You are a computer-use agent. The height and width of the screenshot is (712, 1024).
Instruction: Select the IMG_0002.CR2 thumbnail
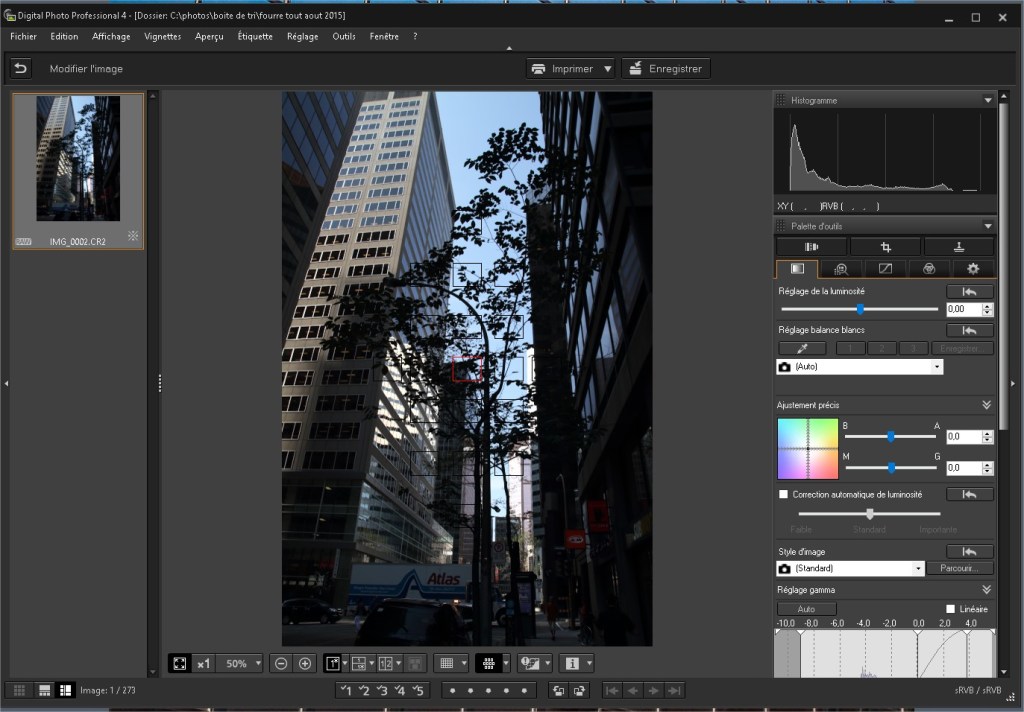78,160
